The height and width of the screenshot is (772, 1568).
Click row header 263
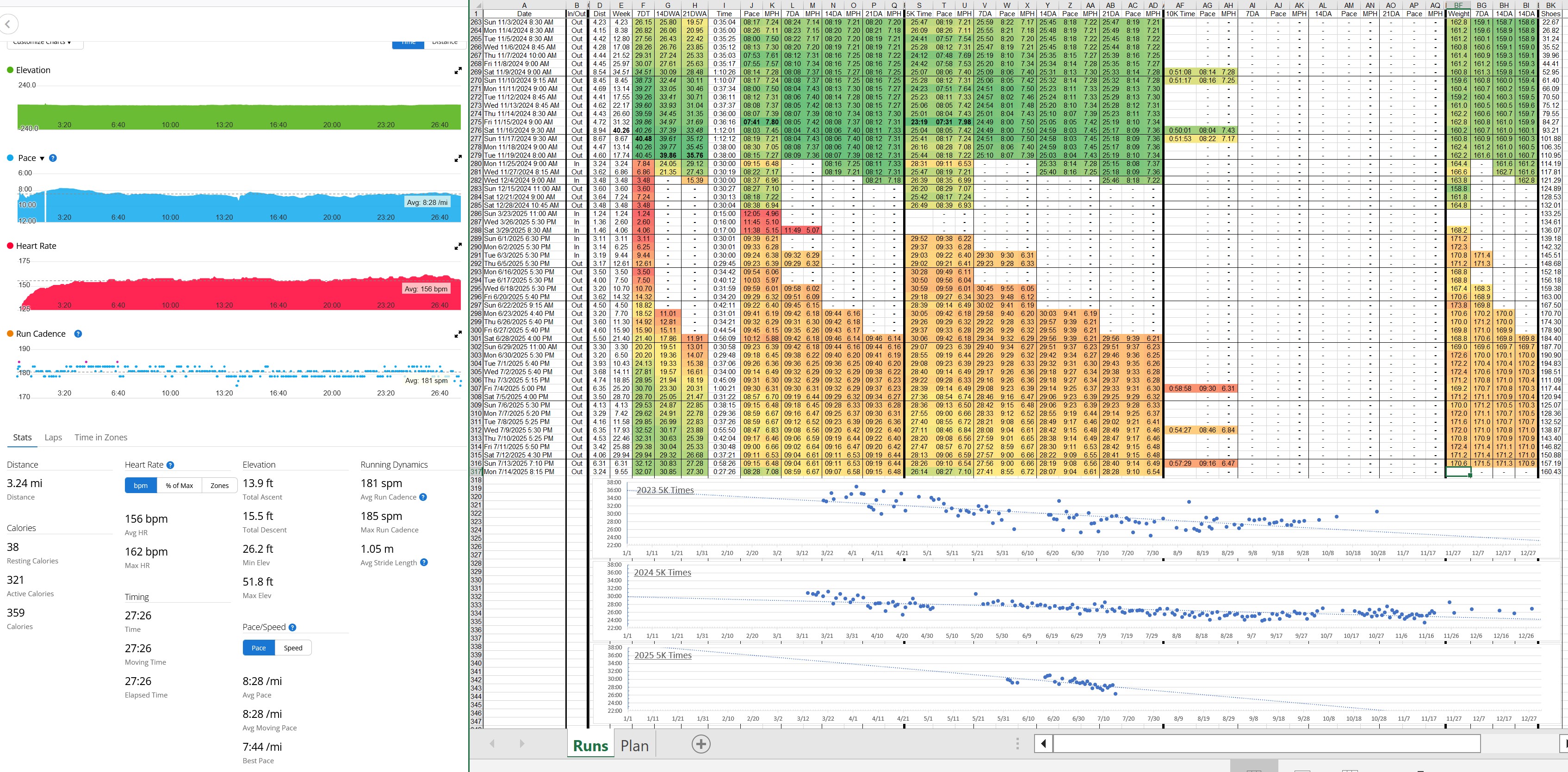[x=476, y=22]
